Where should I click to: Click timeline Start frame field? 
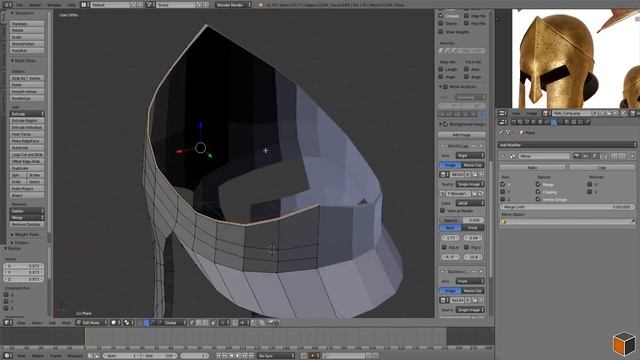click(121, 356)
